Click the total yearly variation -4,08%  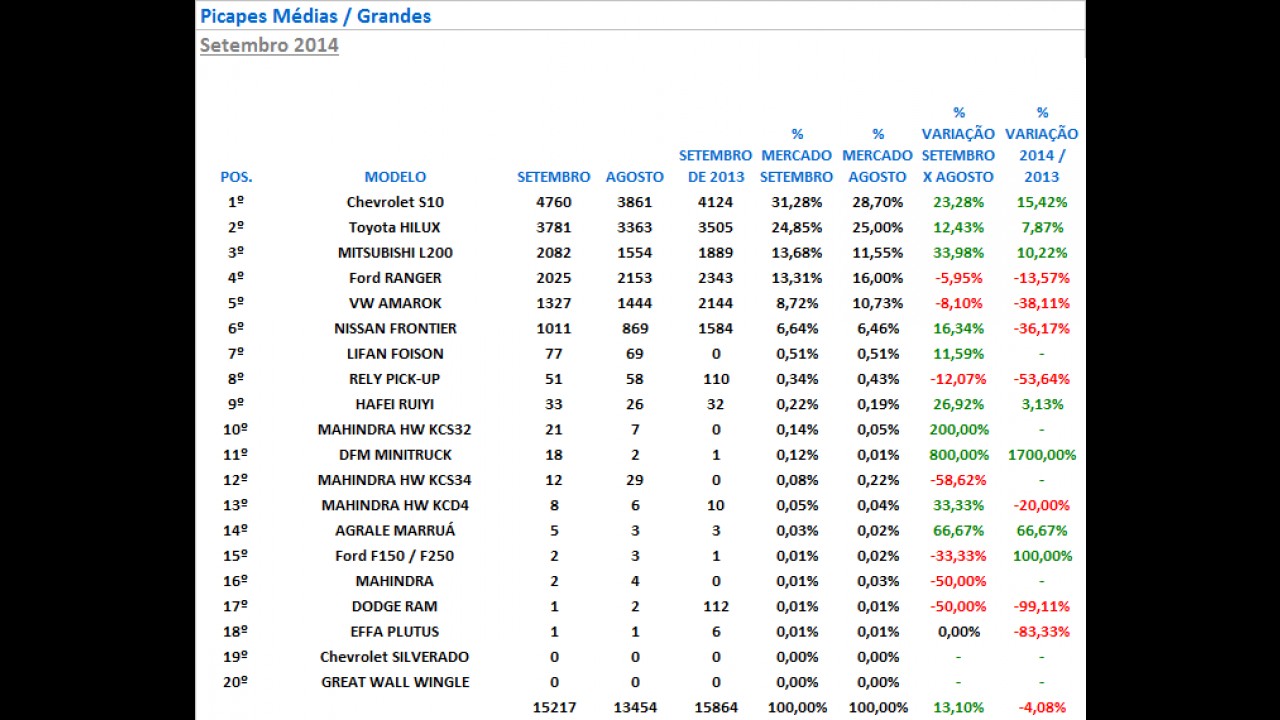[1042, 707]
